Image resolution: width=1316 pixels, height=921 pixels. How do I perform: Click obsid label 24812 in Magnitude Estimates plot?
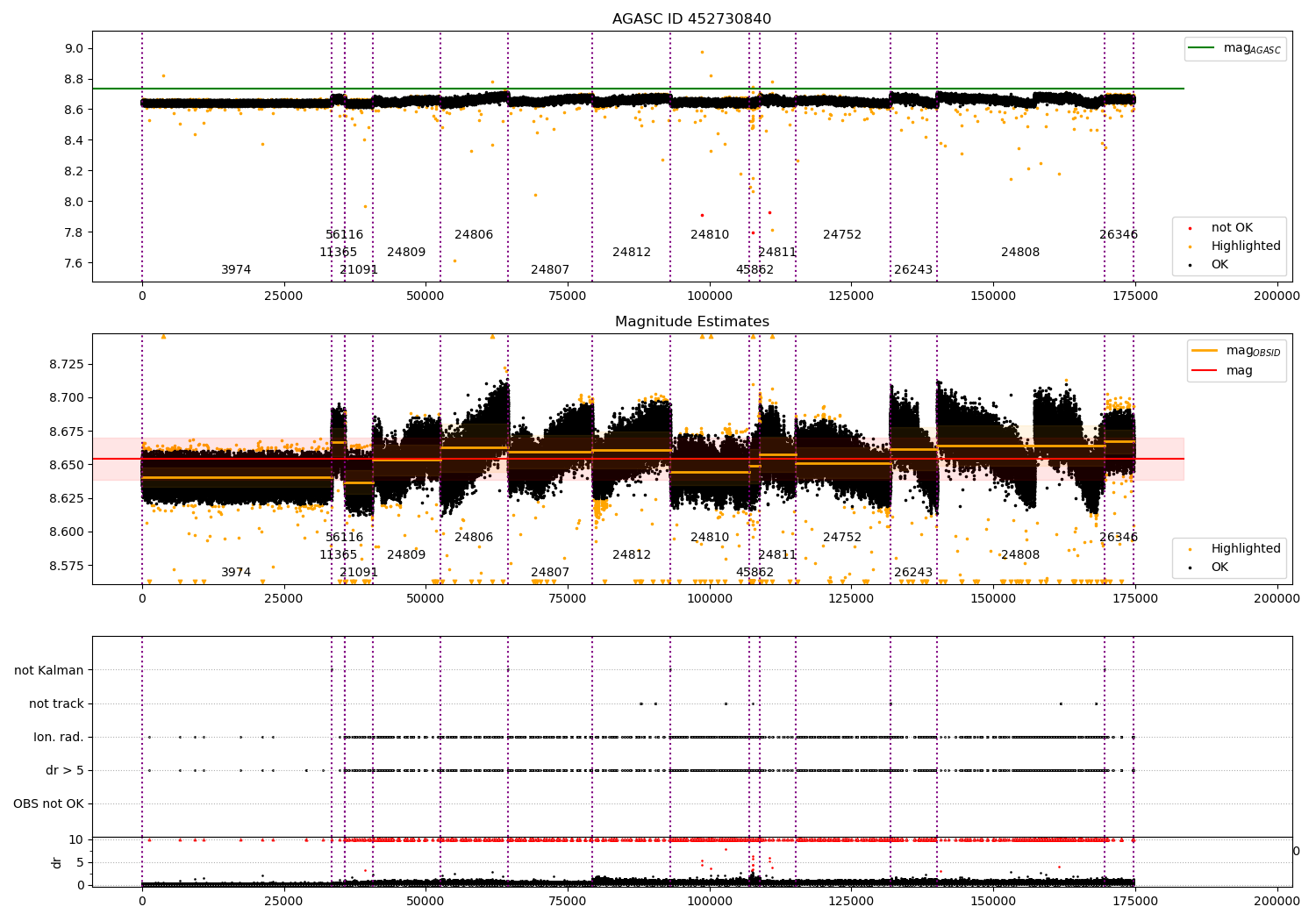click(632, 555)
